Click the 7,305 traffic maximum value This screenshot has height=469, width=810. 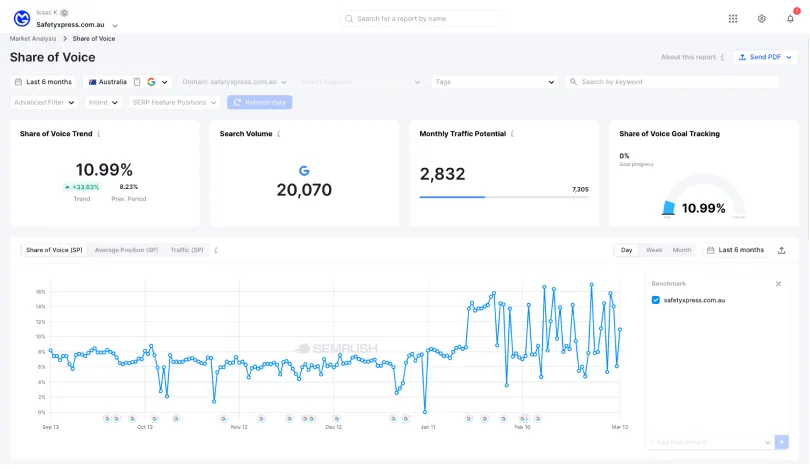click(580, 190)
